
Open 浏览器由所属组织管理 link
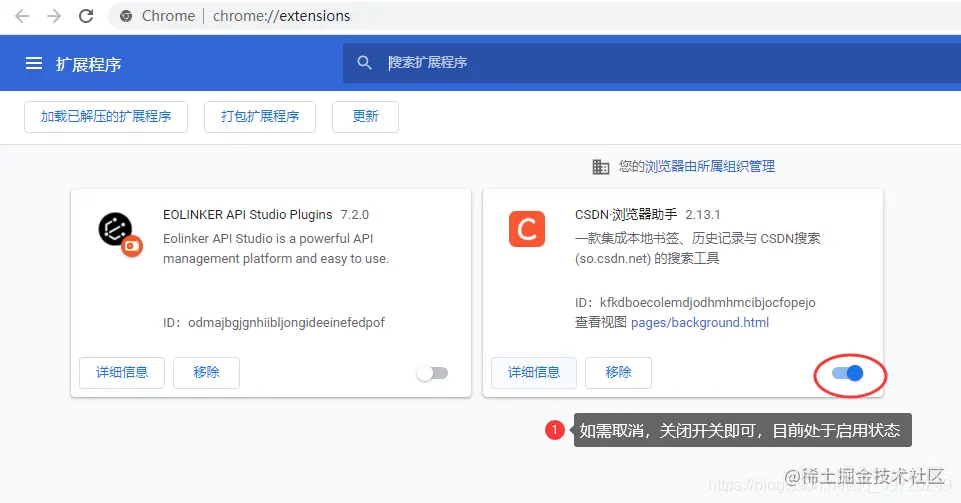(710, 167)
